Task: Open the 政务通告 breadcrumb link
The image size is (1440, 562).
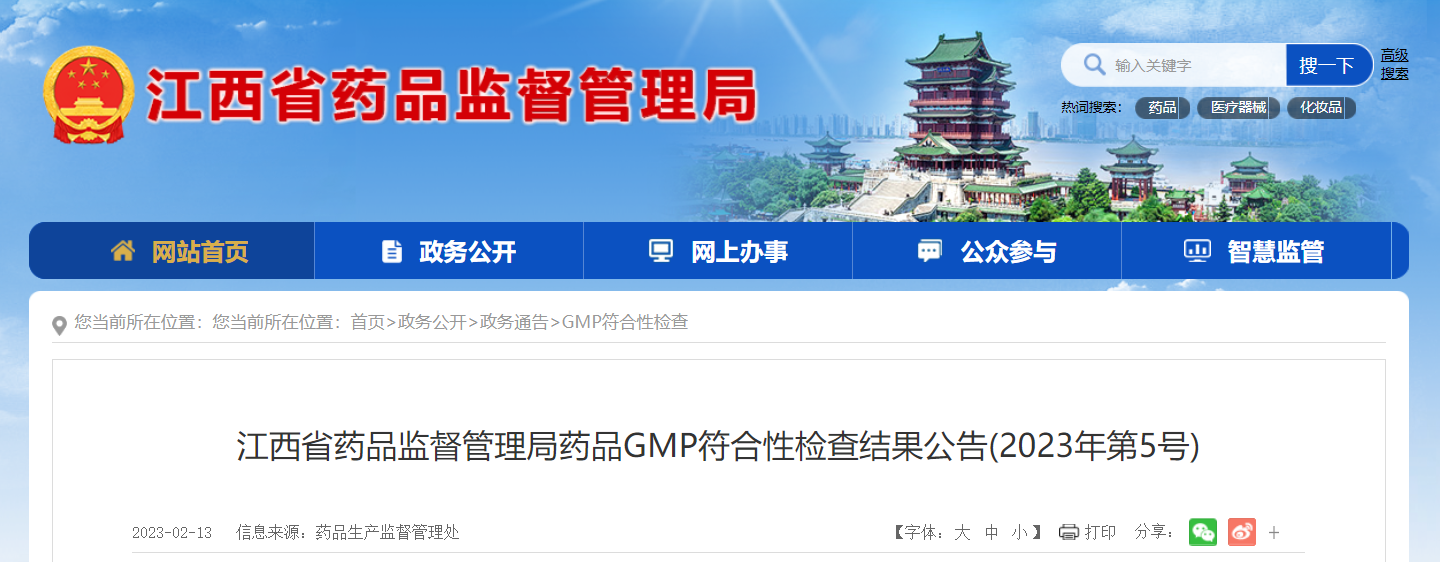Action: coord(514,322)
